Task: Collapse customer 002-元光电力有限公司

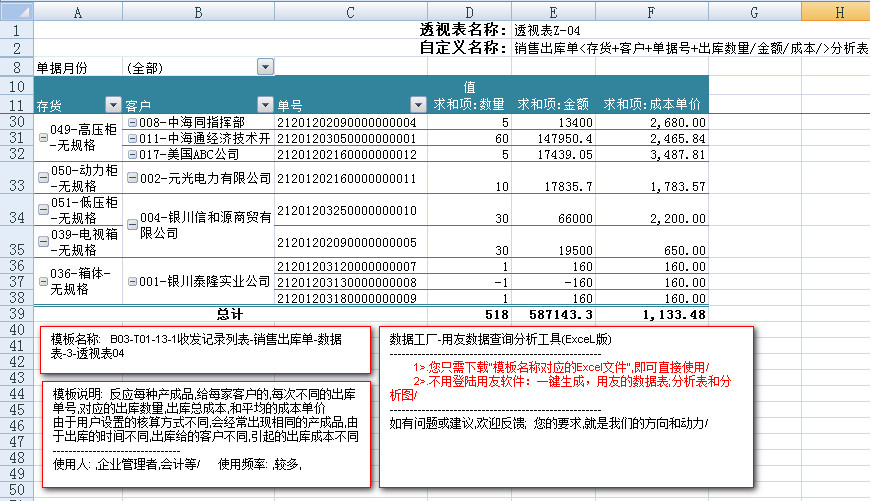Action: (x=132, y=179)
